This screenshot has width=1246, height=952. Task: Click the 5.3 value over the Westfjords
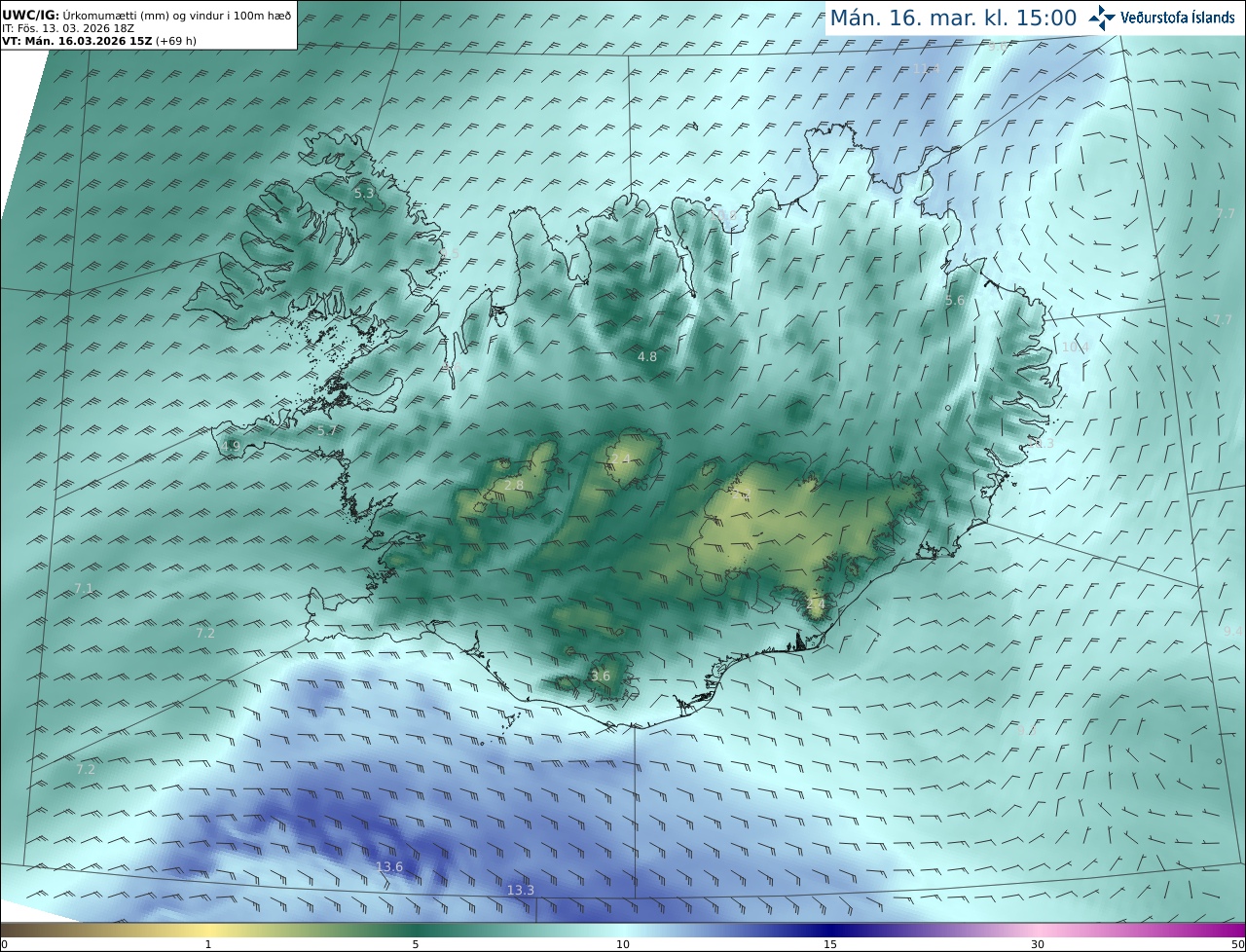click(x=363, y=194)
